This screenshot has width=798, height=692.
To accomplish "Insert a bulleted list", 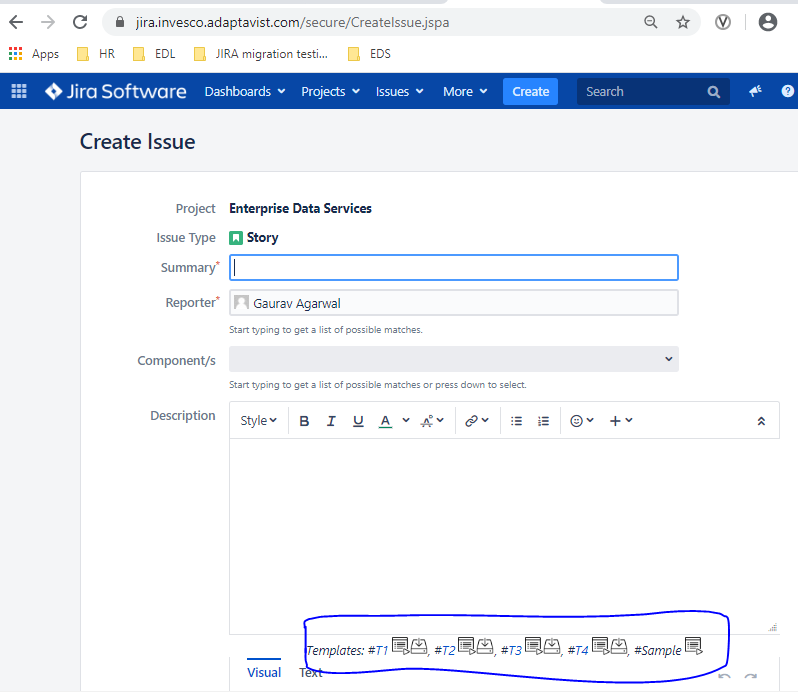I will coord(517,421).
